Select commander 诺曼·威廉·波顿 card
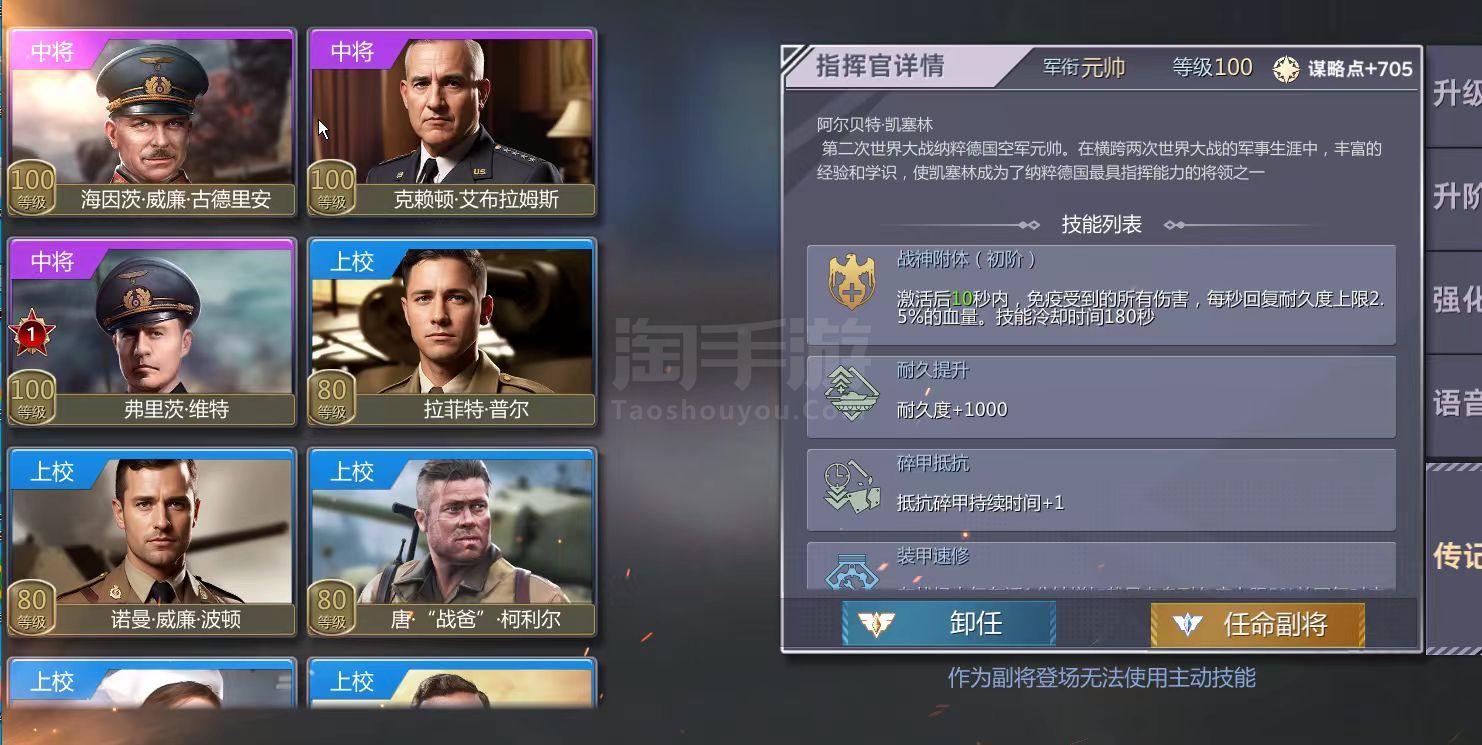Image resolution: width=1482 pixels, height=745 pixels. pos(152,542)
